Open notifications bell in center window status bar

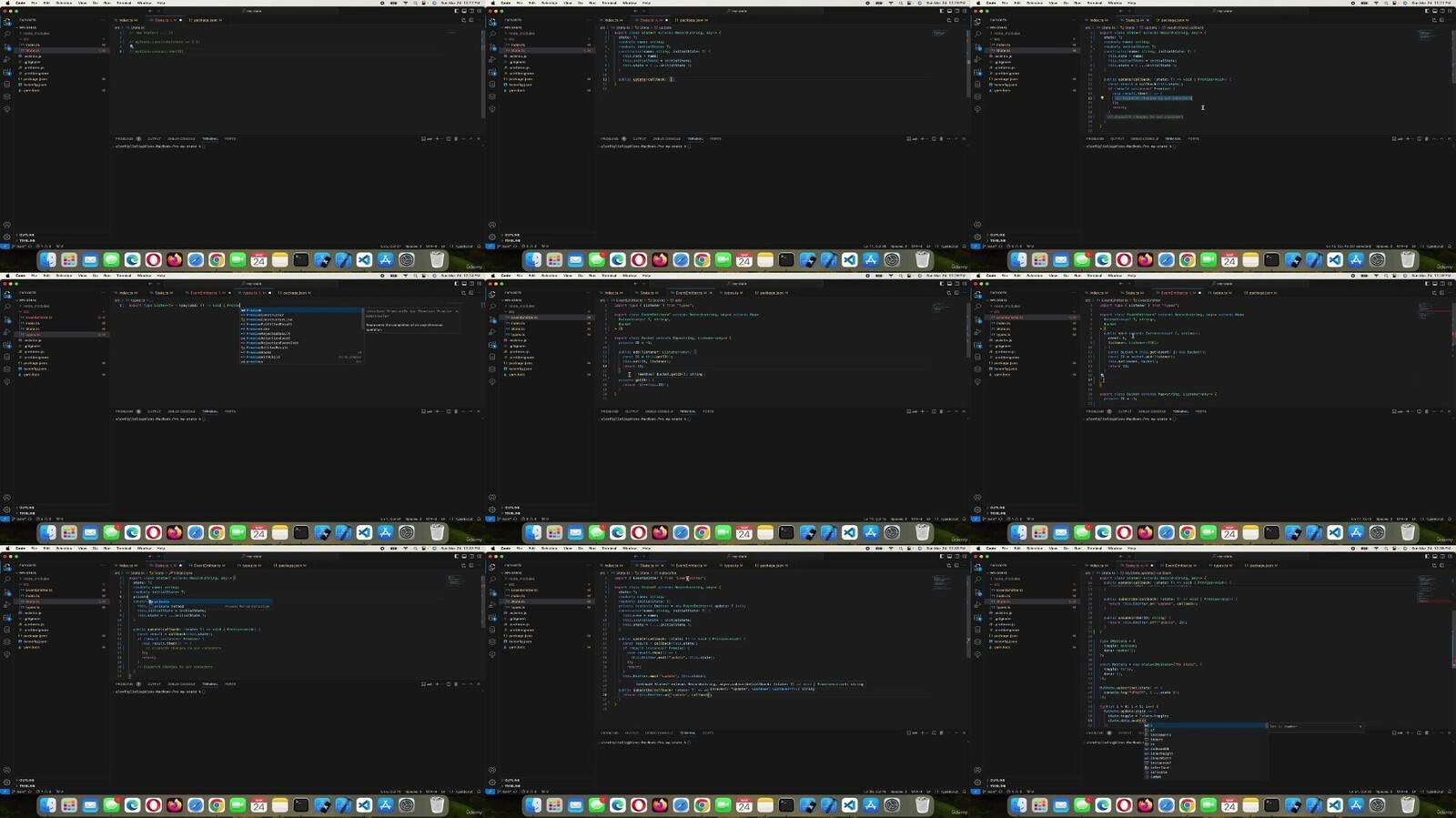coord(965,519)
